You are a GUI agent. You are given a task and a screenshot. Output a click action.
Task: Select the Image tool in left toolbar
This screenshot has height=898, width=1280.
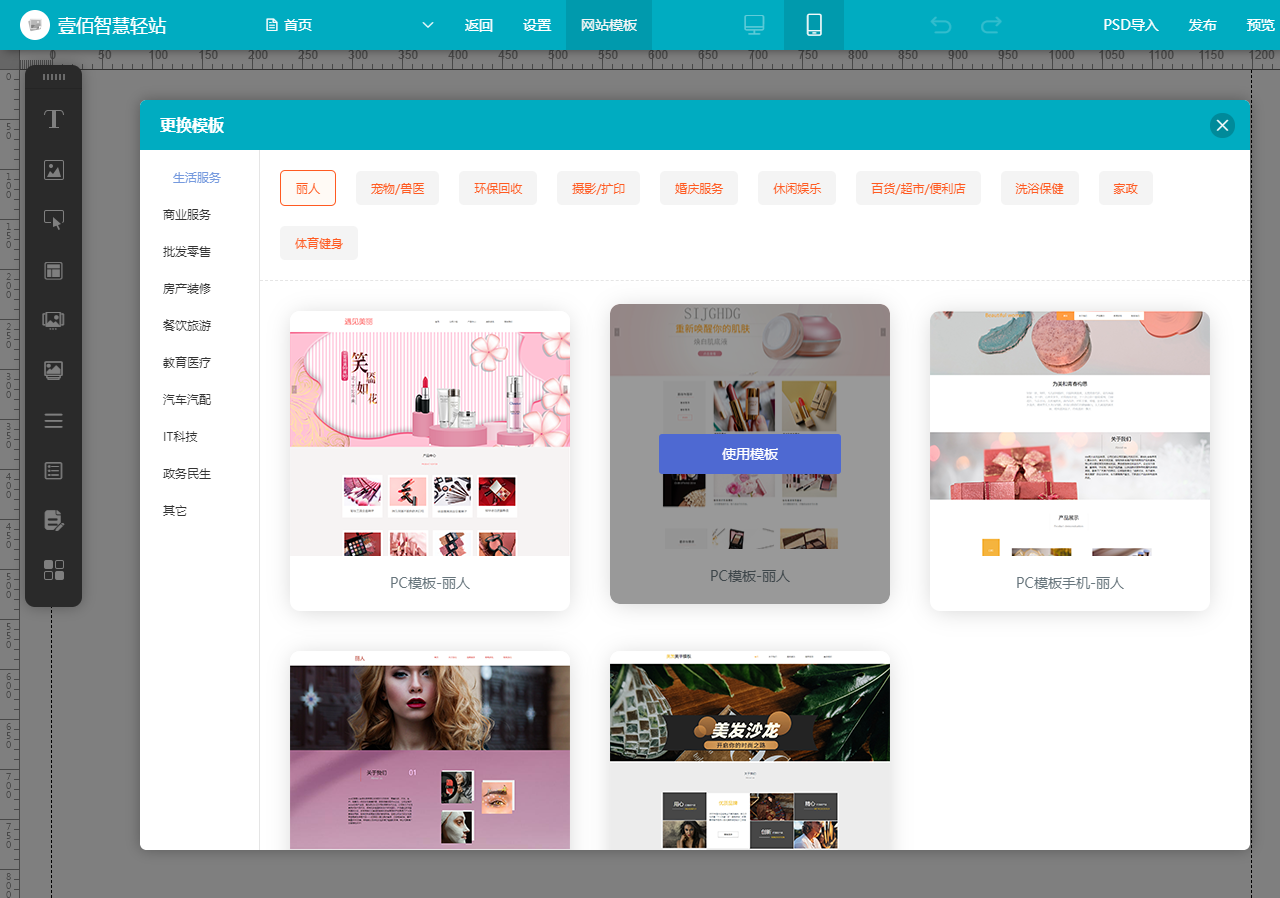pos(54,170)
